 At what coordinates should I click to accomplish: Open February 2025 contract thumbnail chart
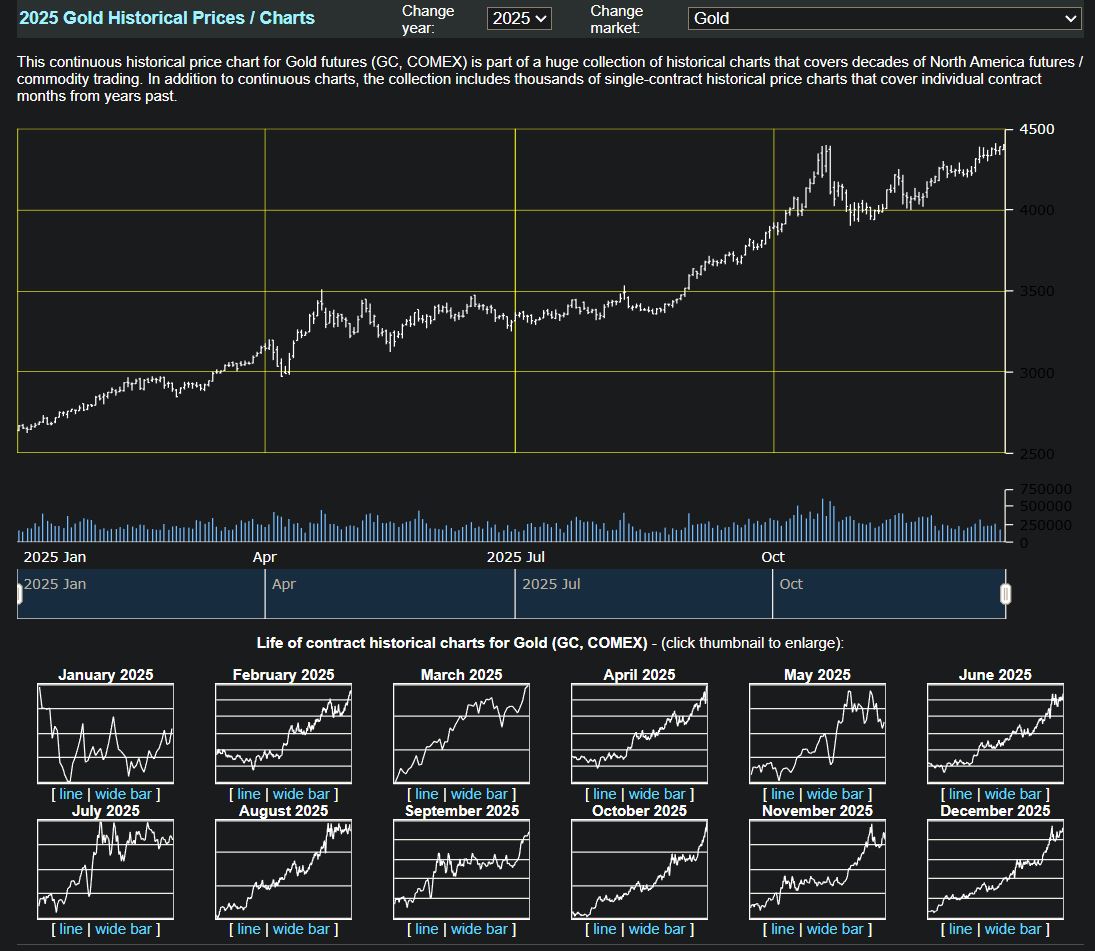[284, 733]
